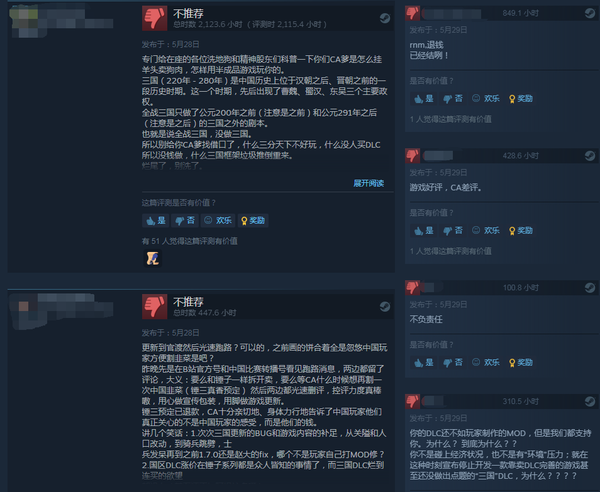Click the Steam icon on the 447.6 hours review
This screenshot has height=492, width=600.
(x=385, y=306)
